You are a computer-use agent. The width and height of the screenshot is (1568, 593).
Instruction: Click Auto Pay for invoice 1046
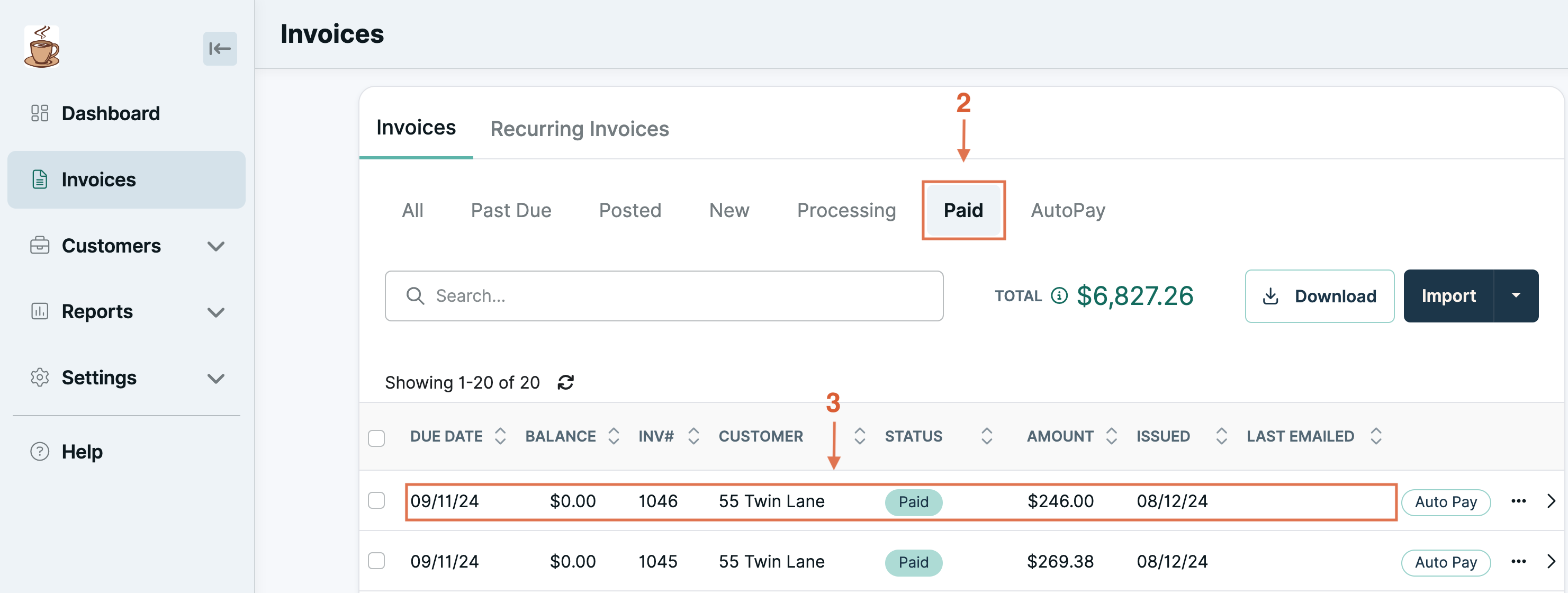click(1446, 502)
